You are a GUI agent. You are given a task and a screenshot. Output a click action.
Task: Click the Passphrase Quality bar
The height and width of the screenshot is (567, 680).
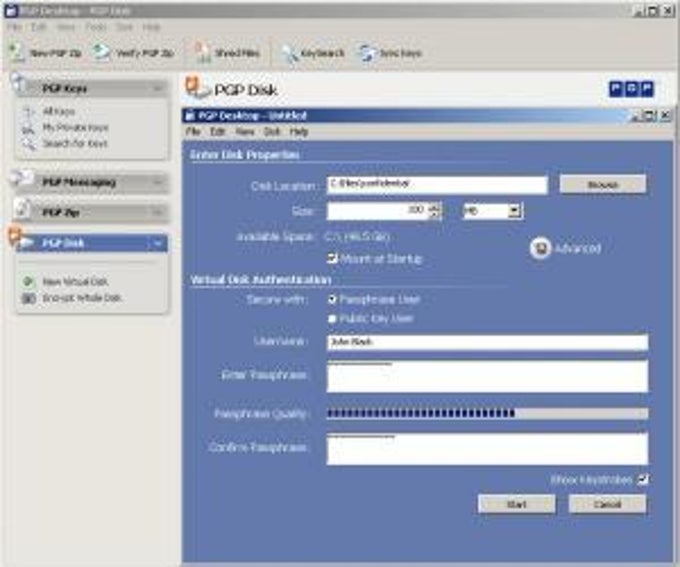click(487, 413)
